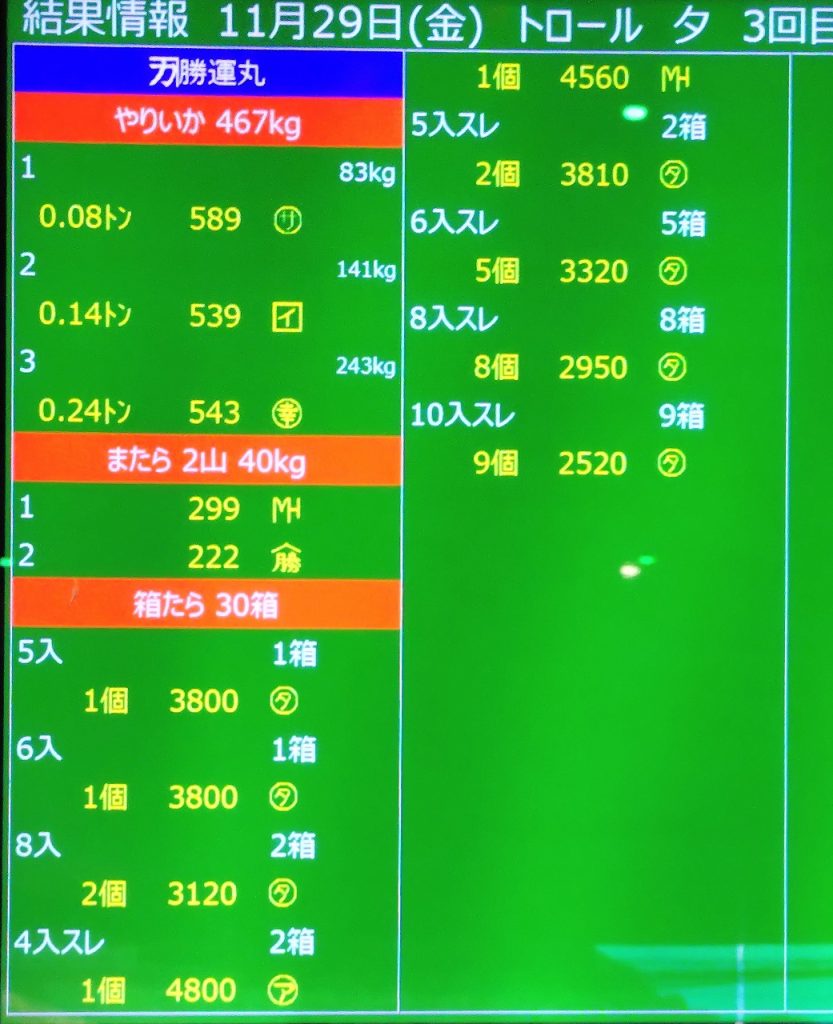Select the またら 2山 40kg header
Screen dimensions: 833x1024
(206, 462)
